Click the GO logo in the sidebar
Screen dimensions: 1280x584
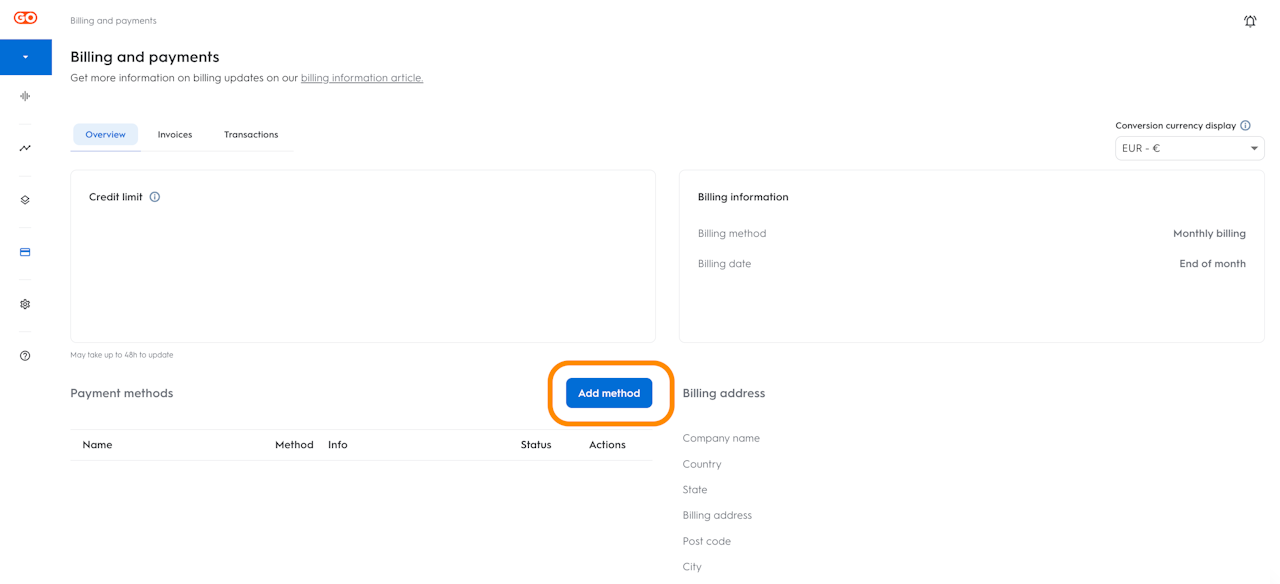coord(25,18)
